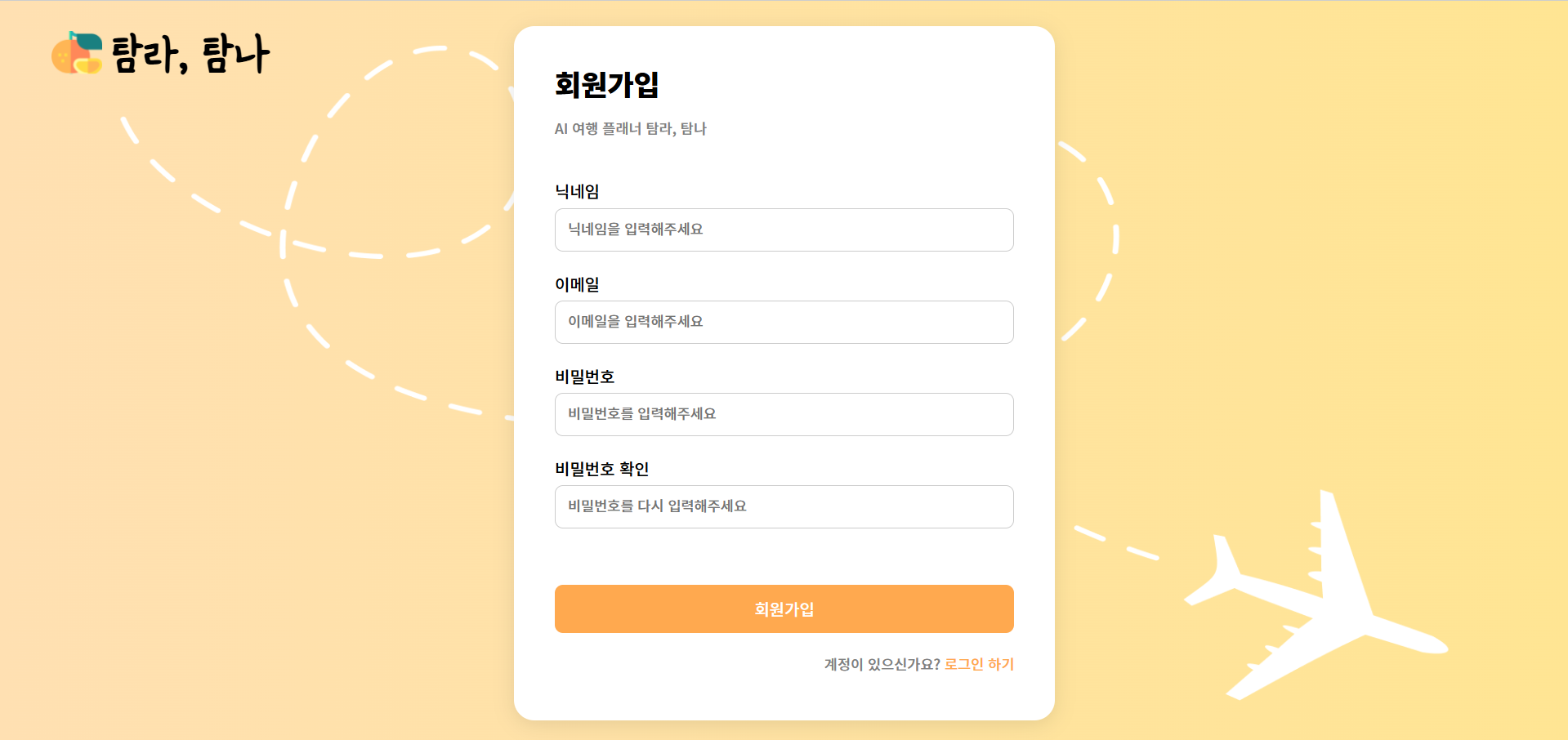Click into the 비밀번호 input field
The height and width of the screenshot is (740, 1568).
click(784, 414)
